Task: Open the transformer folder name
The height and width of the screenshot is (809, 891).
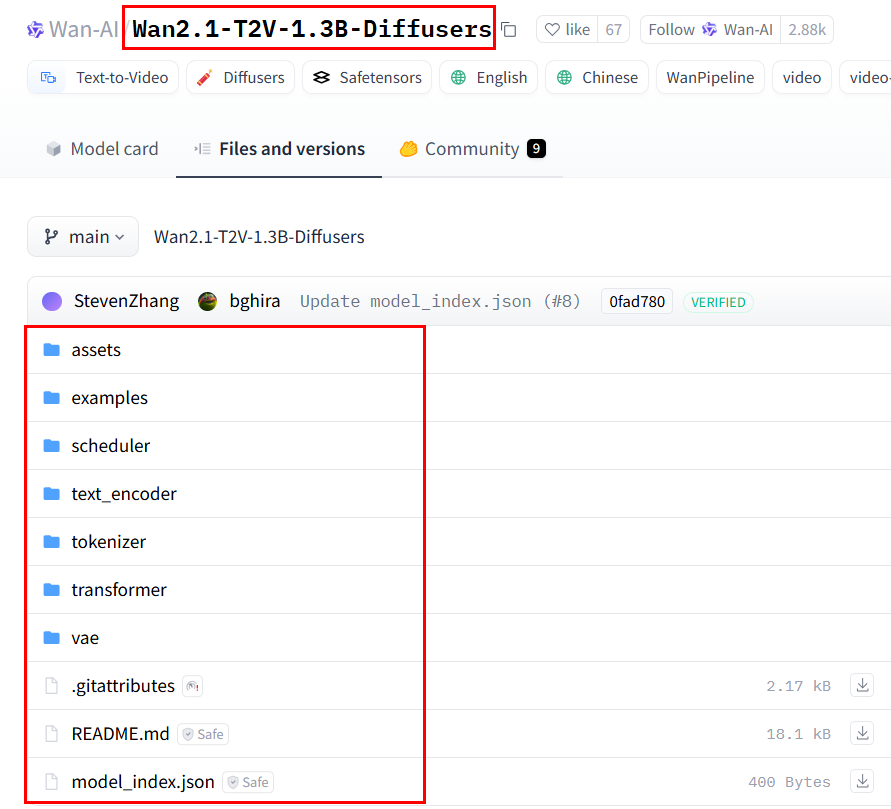Action: point(119,590)
